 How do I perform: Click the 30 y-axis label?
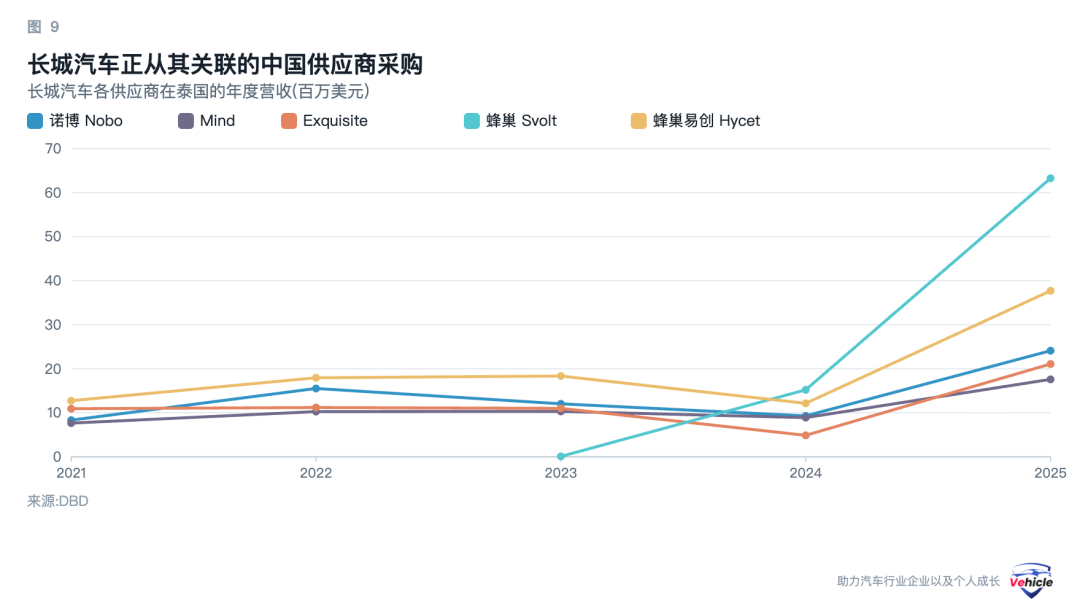tap(53, 325)
